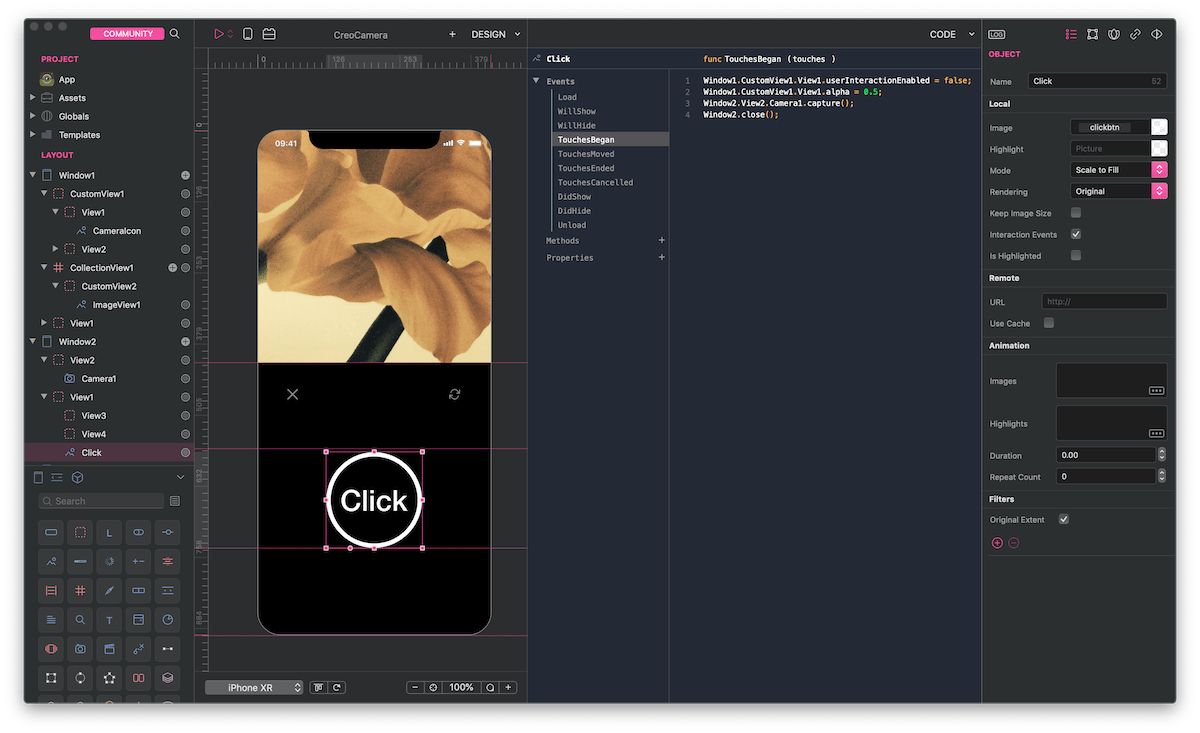
Task: Open the search icon beside COMMUNITY
Action: point(175,33)
